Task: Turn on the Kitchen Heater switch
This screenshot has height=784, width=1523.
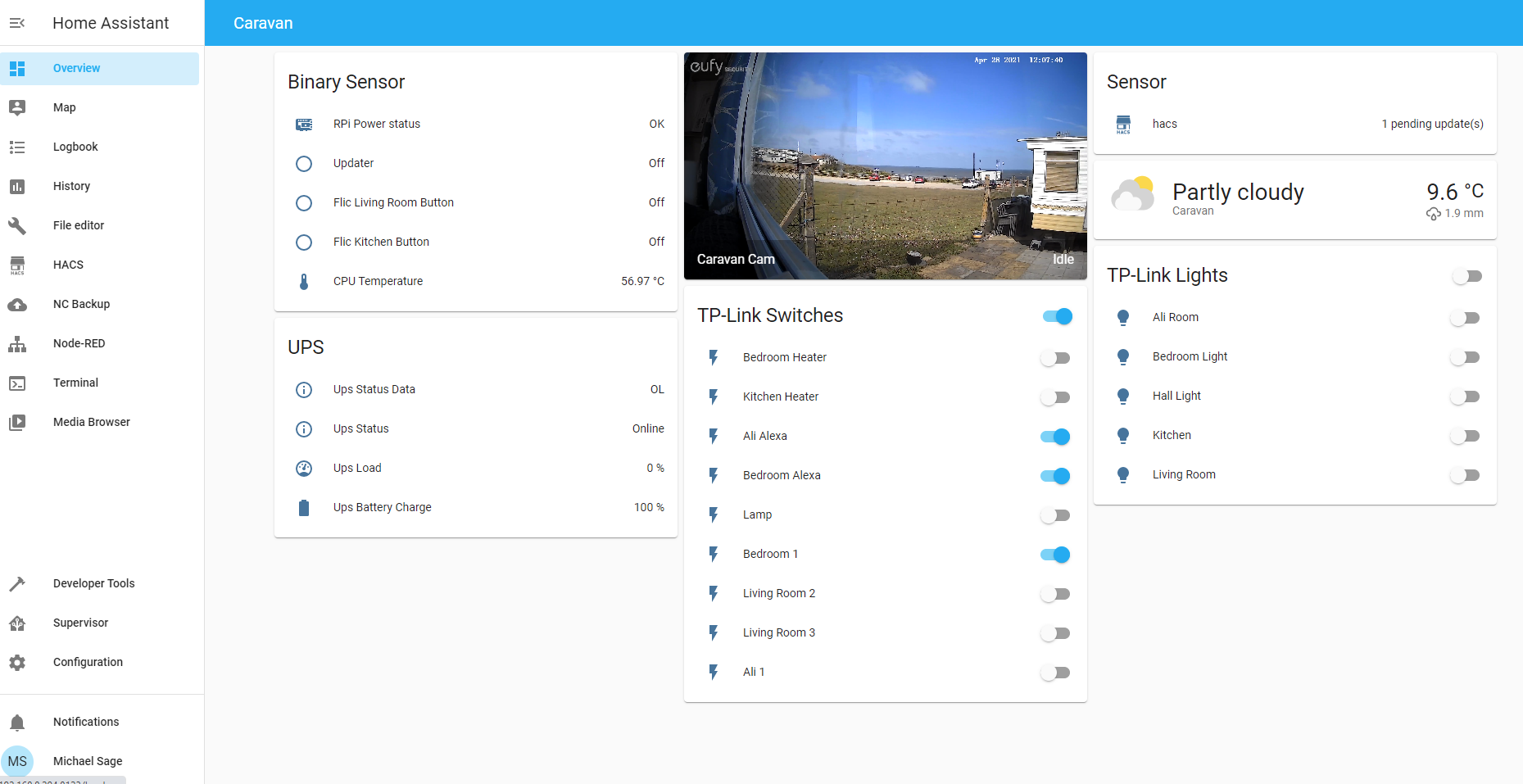Action: point(1055,397)
